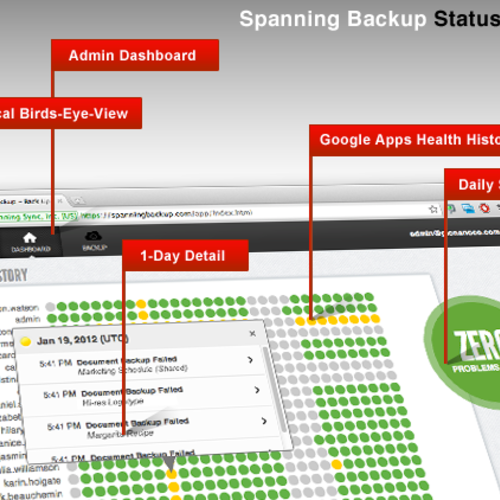Expand the Margarita Recipe failure chevron
This screenshot has width=500, height=500.
264,421
